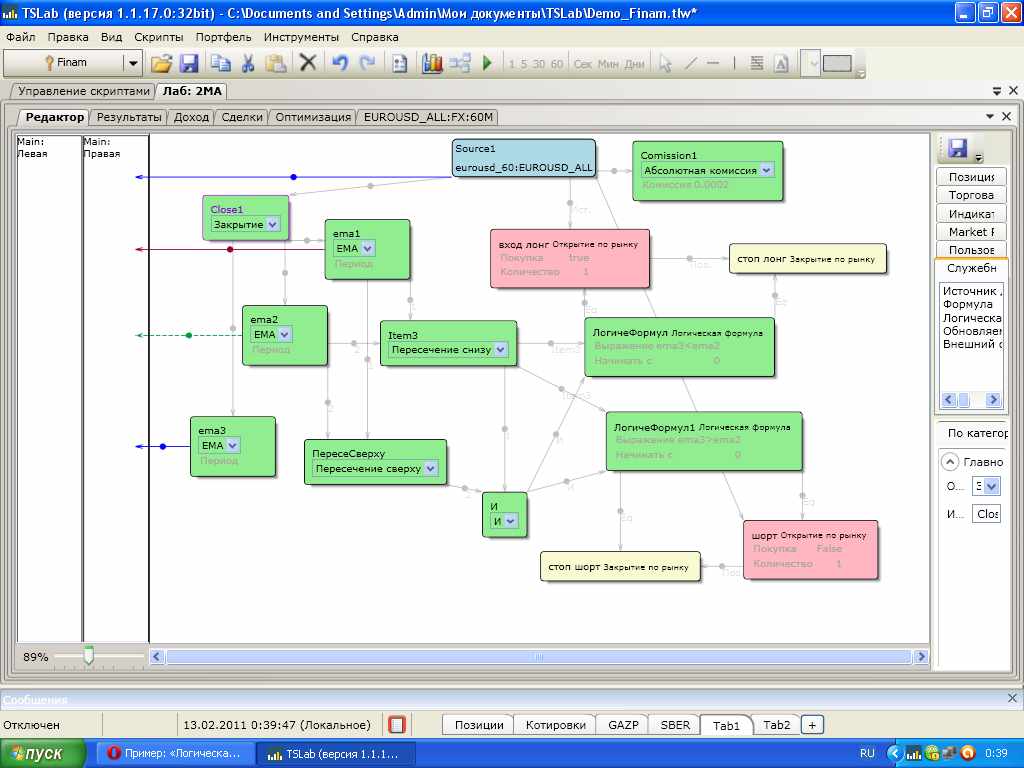Add a new bottom tab with plus button

click(812, 725)
